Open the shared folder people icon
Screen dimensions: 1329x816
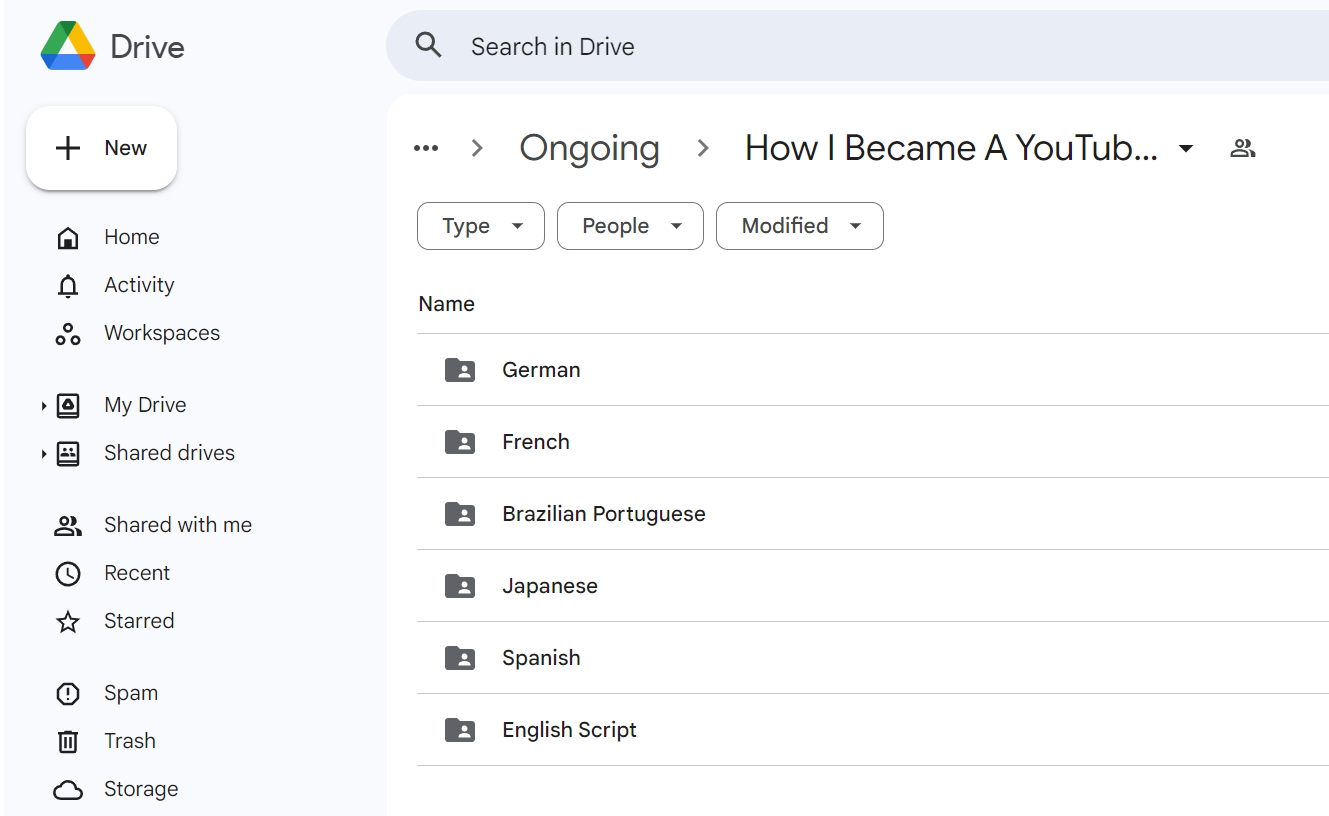click(1242, 149)
